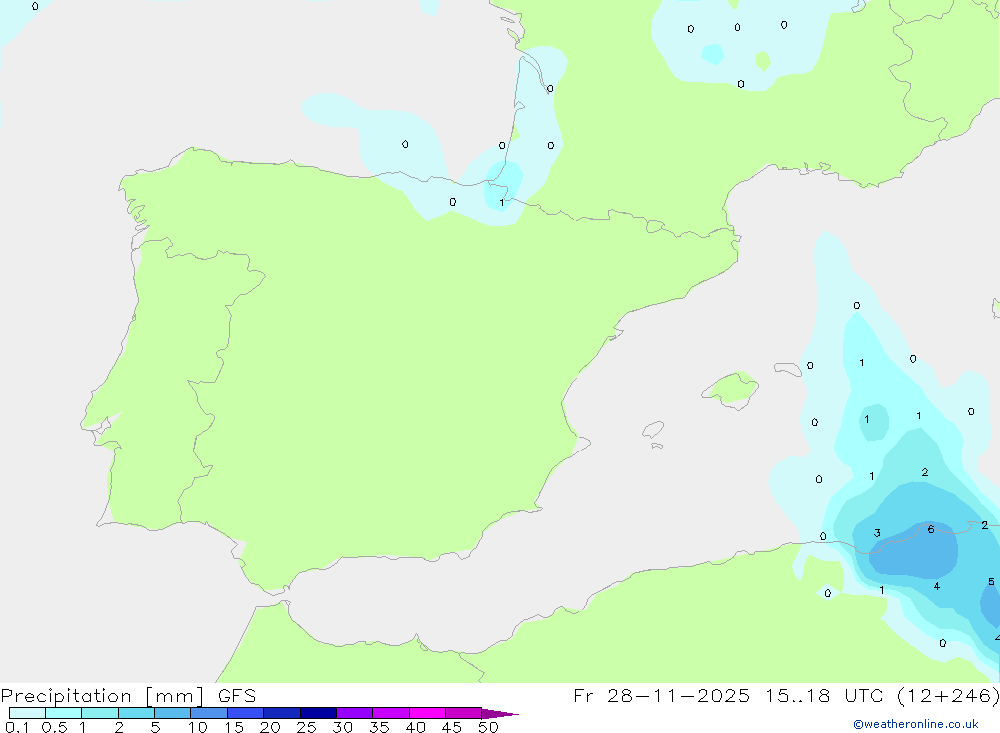Click the legend label '50'
The width and height of the screenshot is (1000, 733).
point(488,727)
